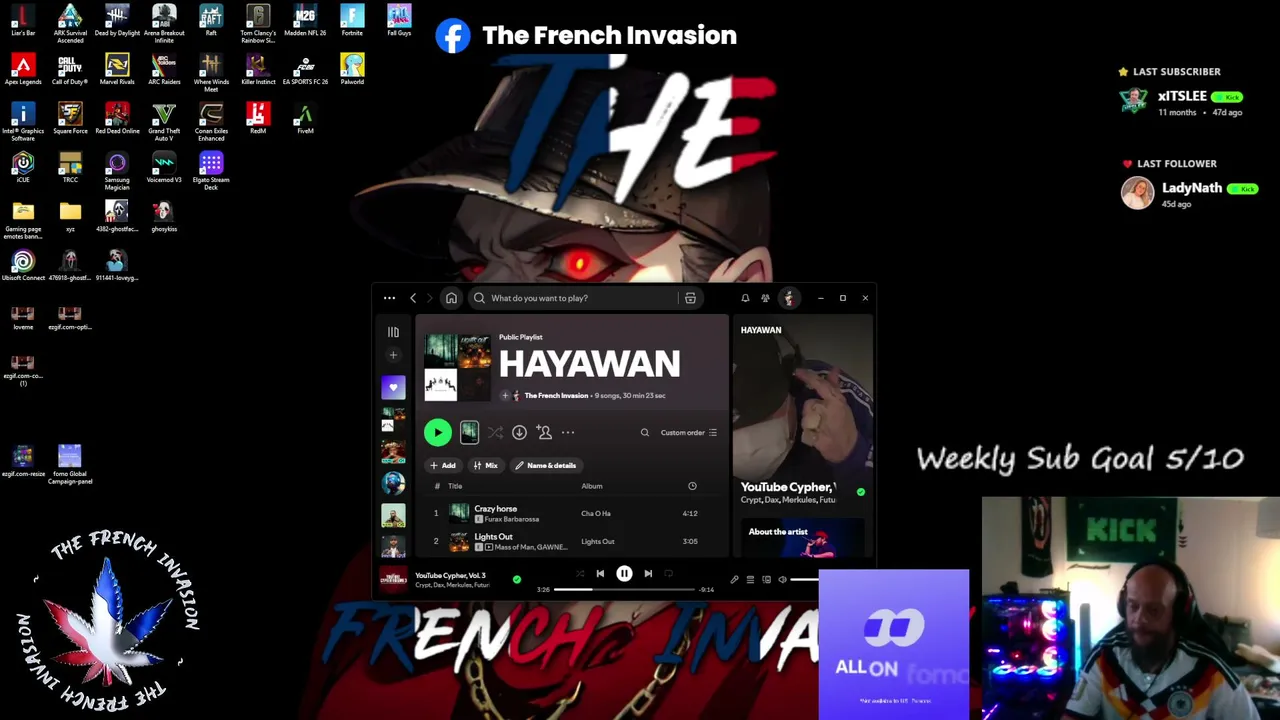
Task: Open more options for HAYAWAN playlist
Action: tap(568, 432)
